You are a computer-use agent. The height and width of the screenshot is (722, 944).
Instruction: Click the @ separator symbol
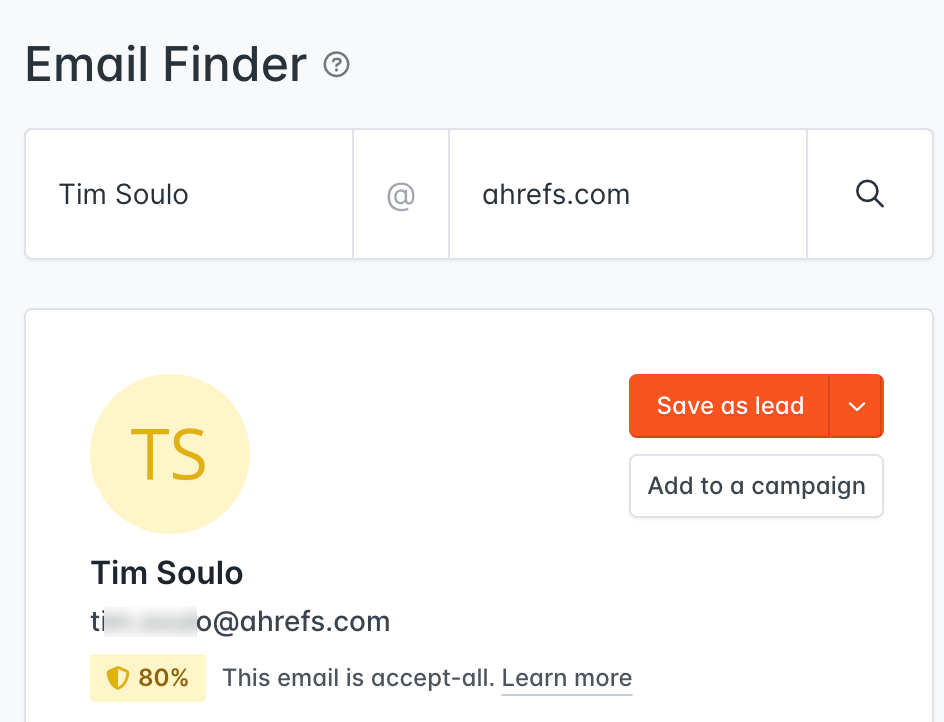(400, 195)
